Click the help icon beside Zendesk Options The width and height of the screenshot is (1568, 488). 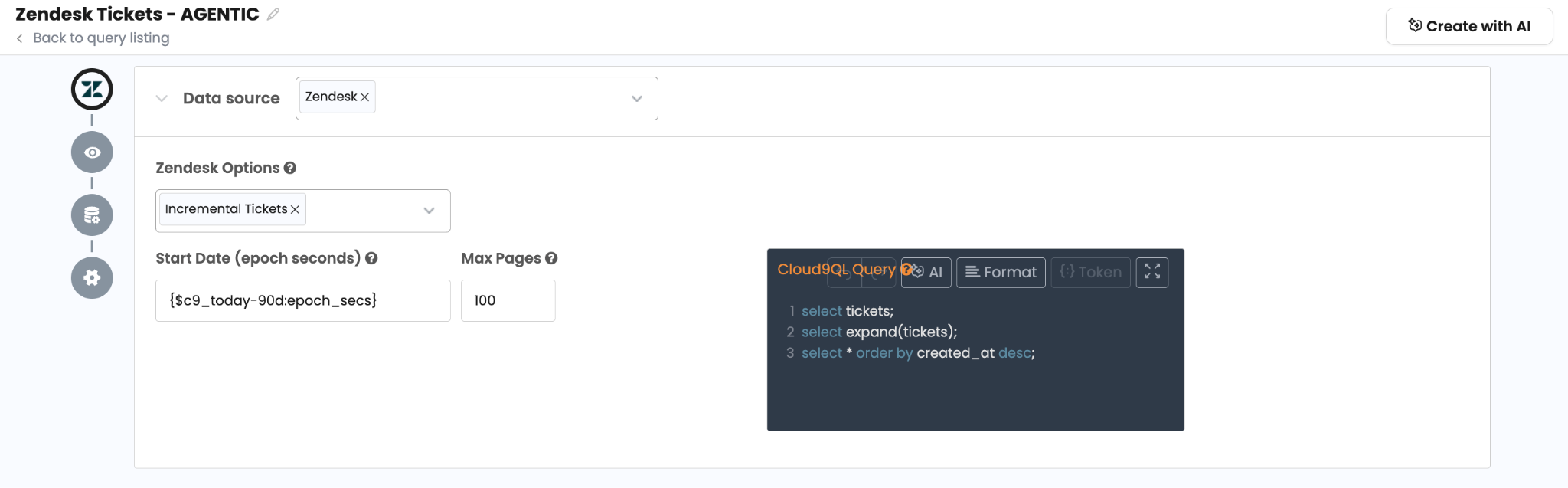coord(290,168)
